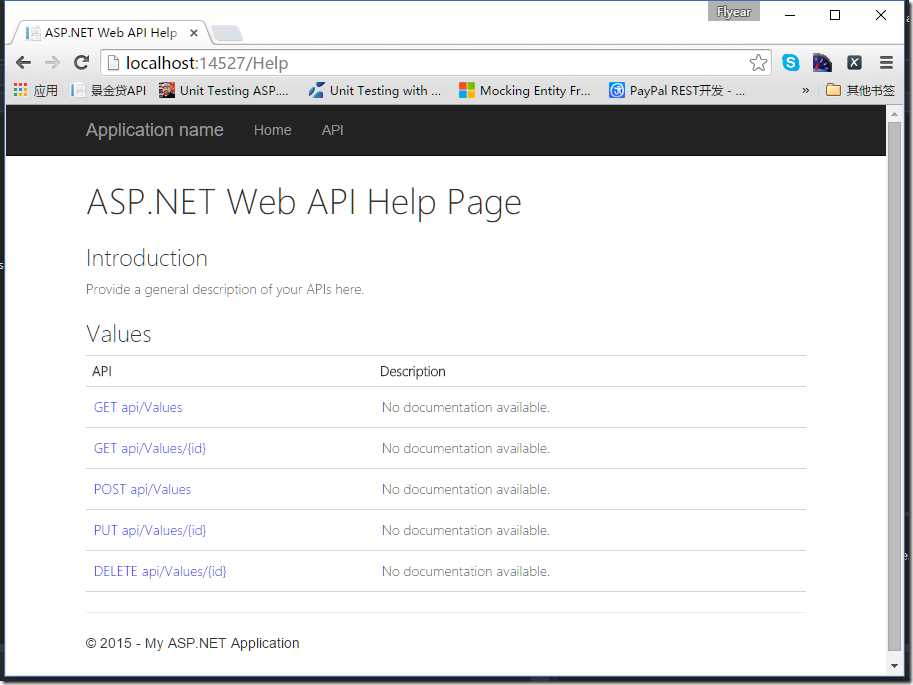The width and height of the screenshot is (913, 685).
Task: Open the GET api/Values link
Action: coord(138,407)
